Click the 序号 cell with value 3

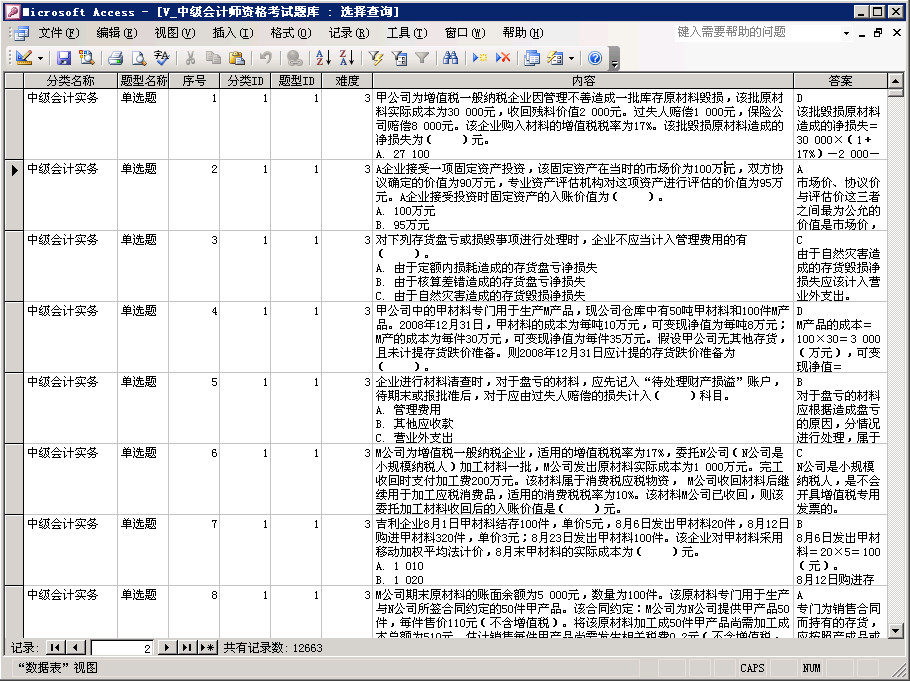click(194, 266)
